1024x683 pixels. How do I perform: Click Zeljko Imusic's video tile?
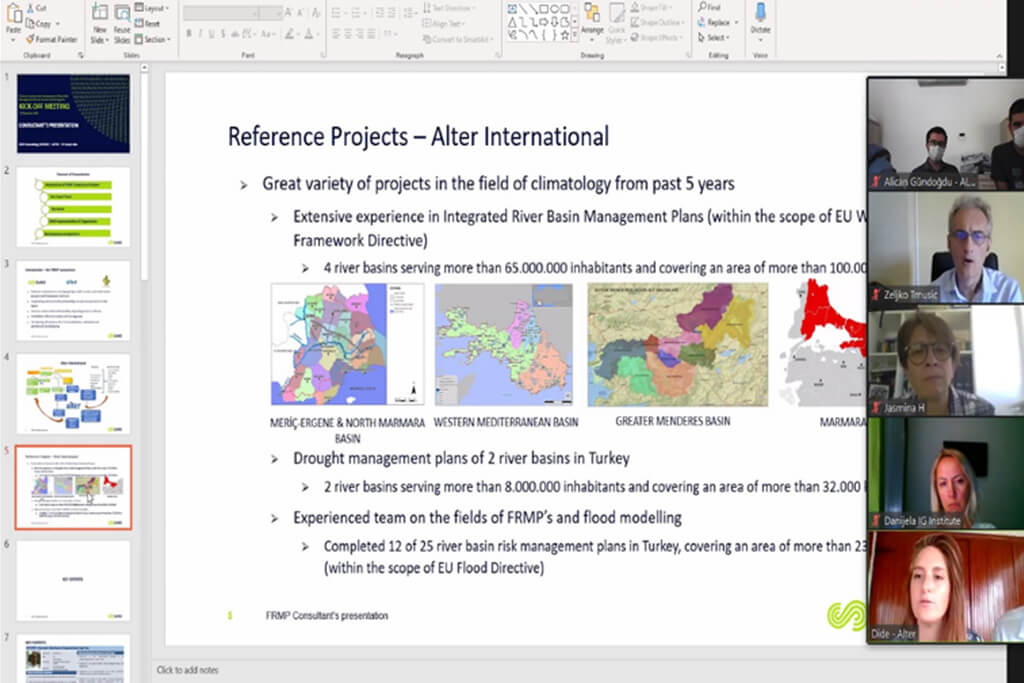(x=945, y=246)
